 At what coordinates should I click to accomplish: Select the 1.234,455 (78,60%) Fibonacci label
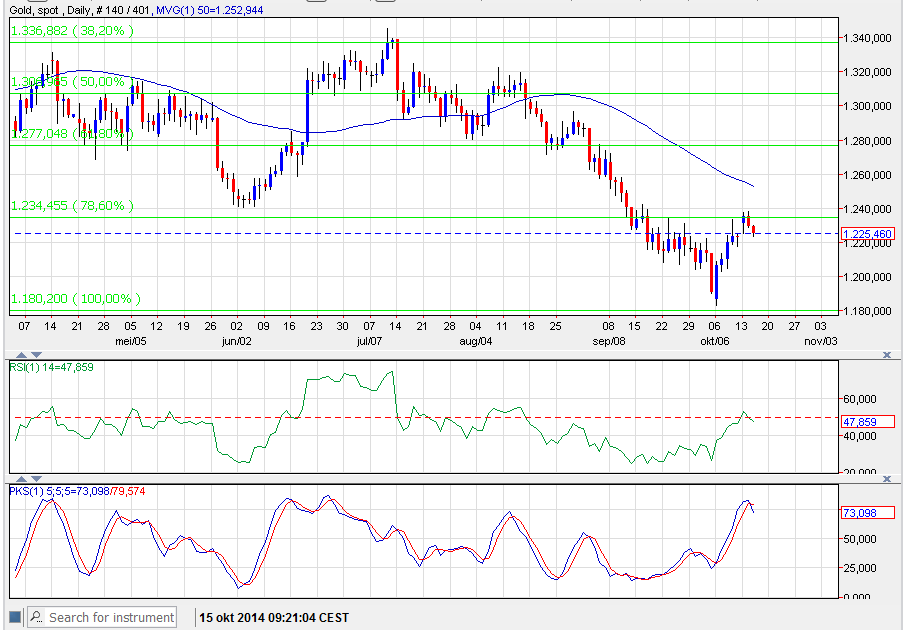pyautogui.click(x=72, y=206)
